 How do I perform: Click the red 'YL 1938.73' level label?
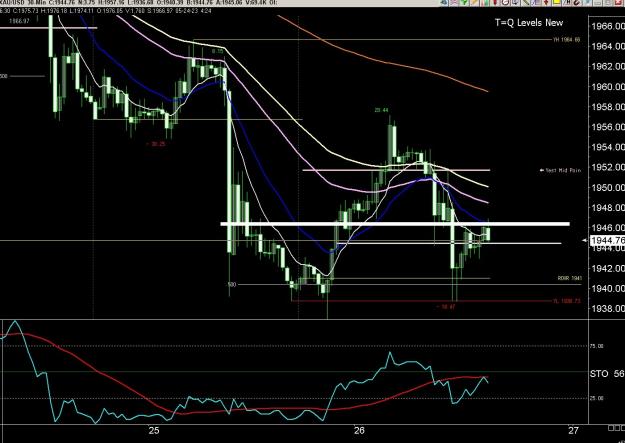point(567,301)
